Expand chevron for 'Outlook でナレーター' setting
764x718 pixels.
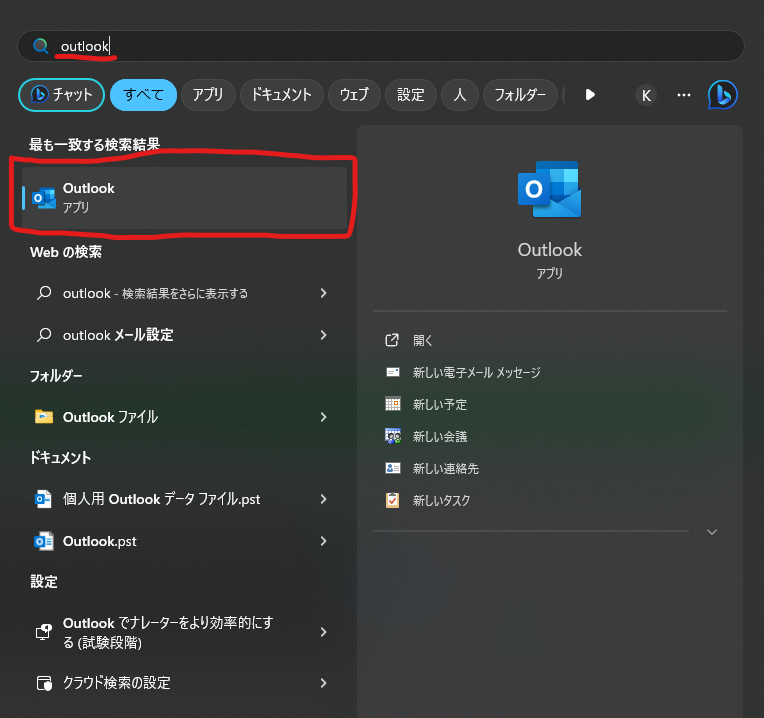(324, 632)
